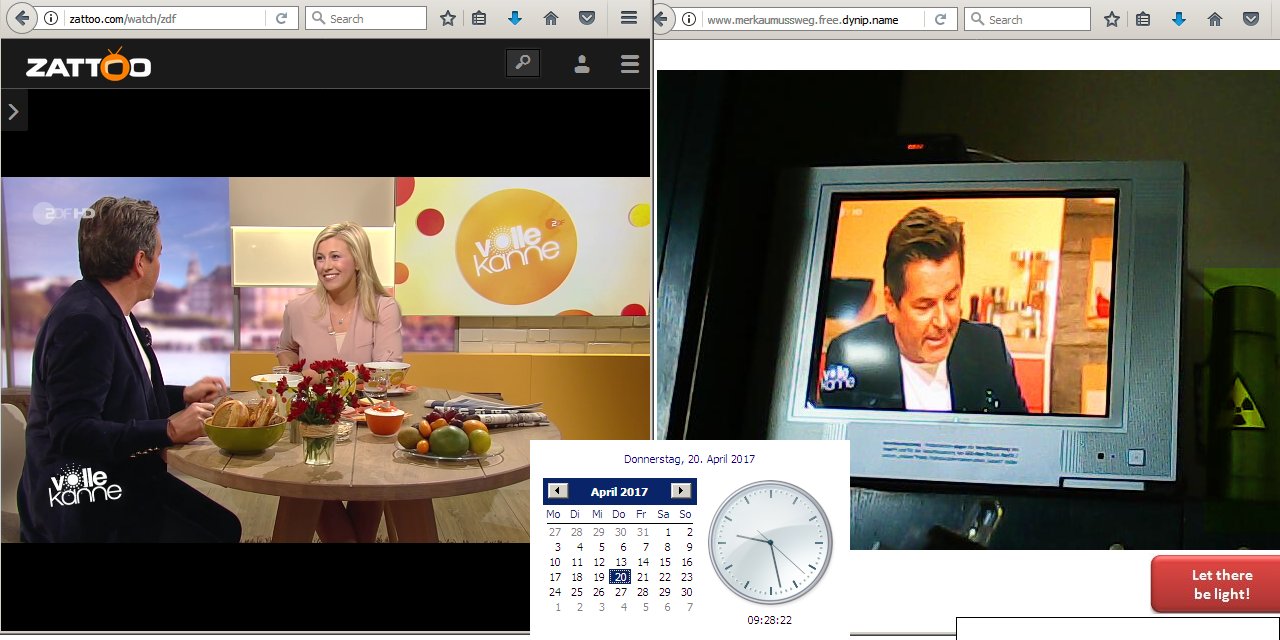The height and width of the screenshot is (640, 1280).
Task: Open the downloads arrow in the left browser
Action: click(514, 18)
